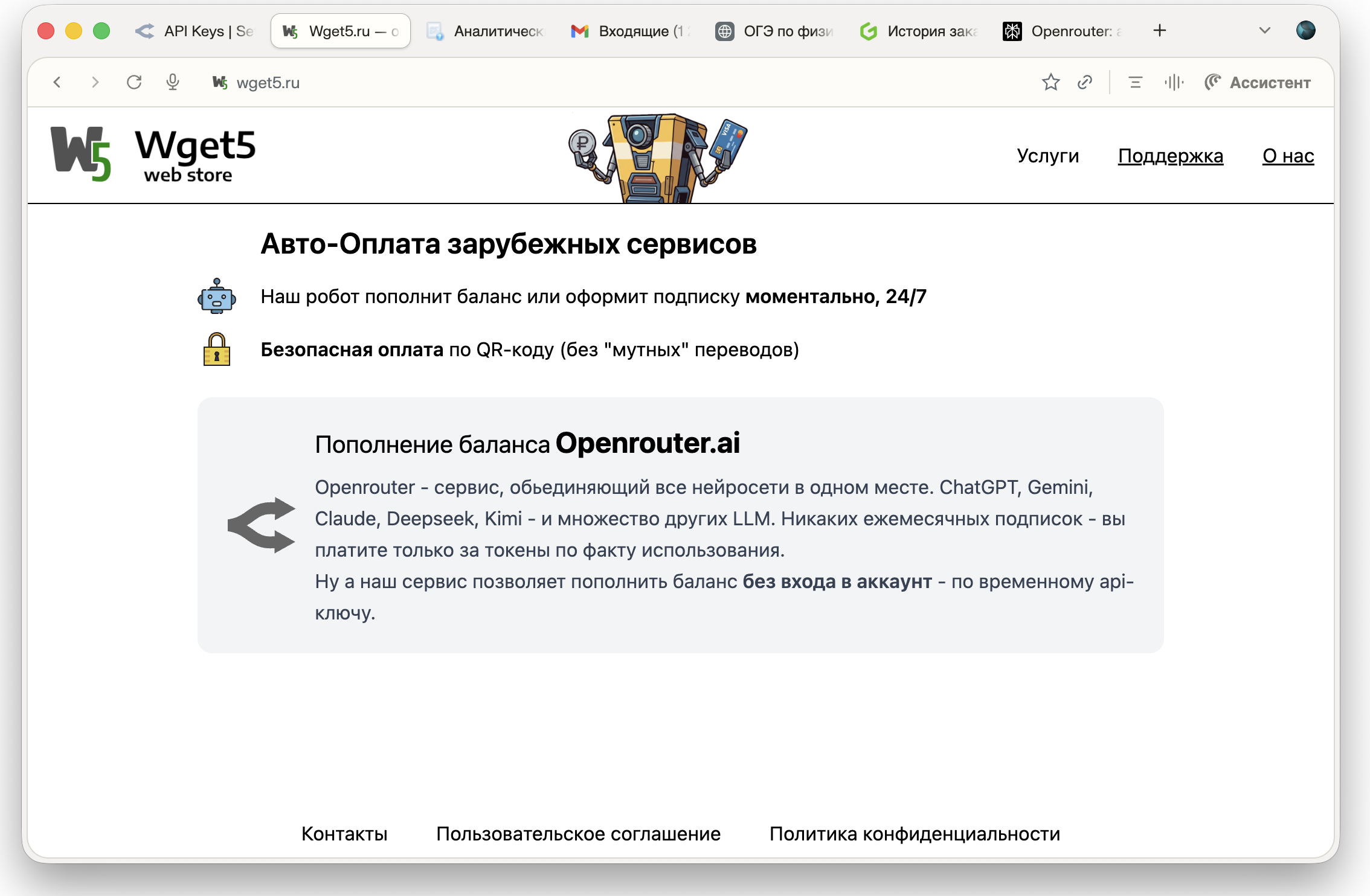Viewport: 1370px width, 896px height.
Task: Copy page link with the chain icon
Action: (1085, 82)
